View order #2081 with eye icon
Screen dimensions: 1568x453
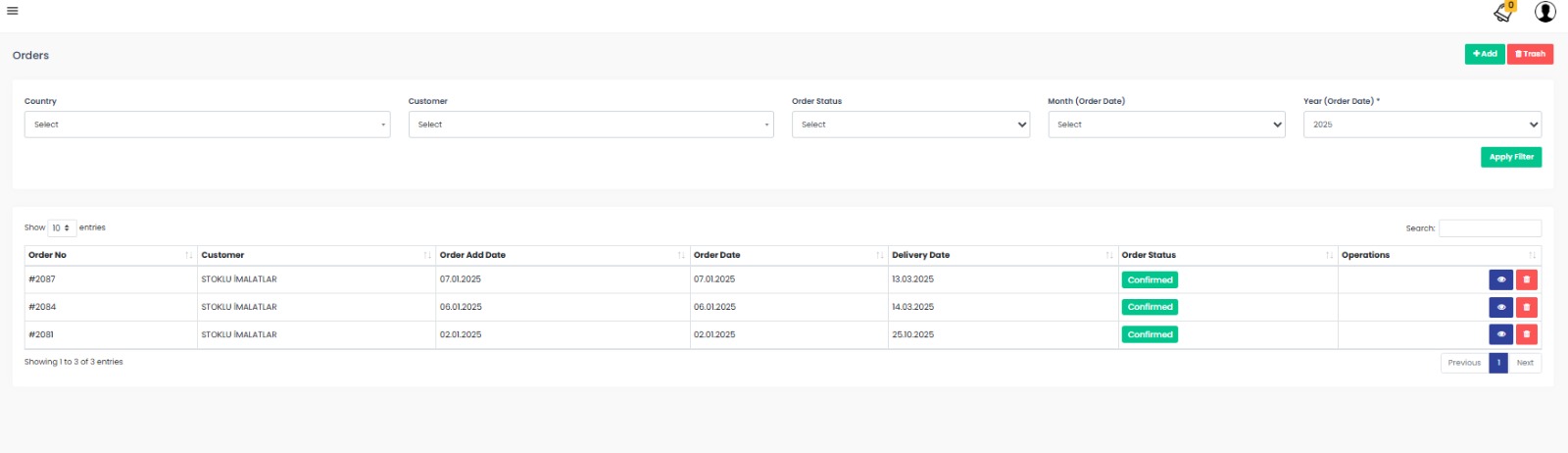(x=1500, y=334)
